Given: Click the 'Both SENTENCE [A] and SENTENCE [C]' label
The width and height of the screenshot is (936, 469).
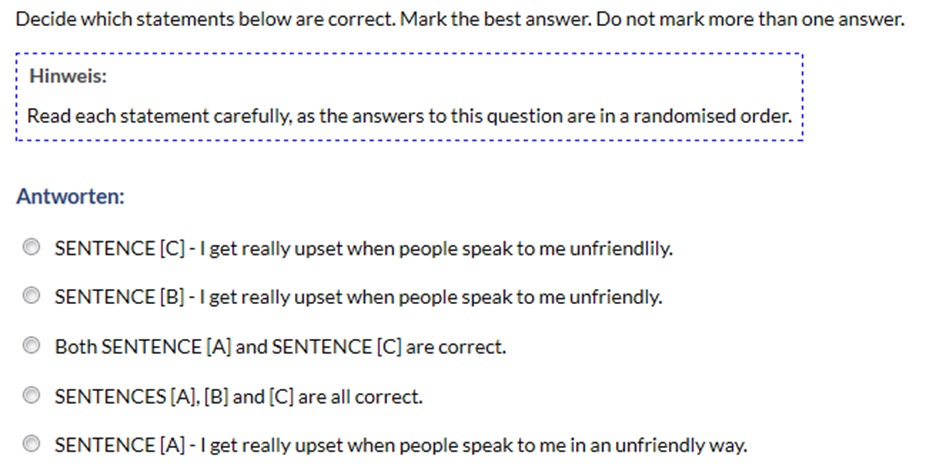Looking at the screenshot, I should [280, 347].
